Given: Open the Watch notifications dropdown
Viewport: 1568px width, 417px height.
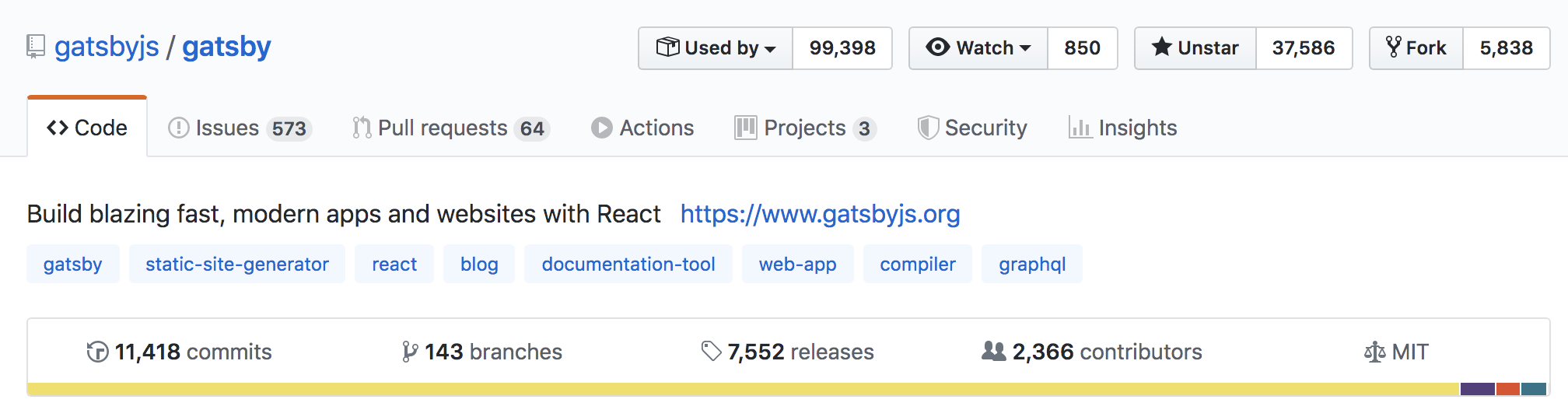Looking at the screenshot, I should (978, 48).
